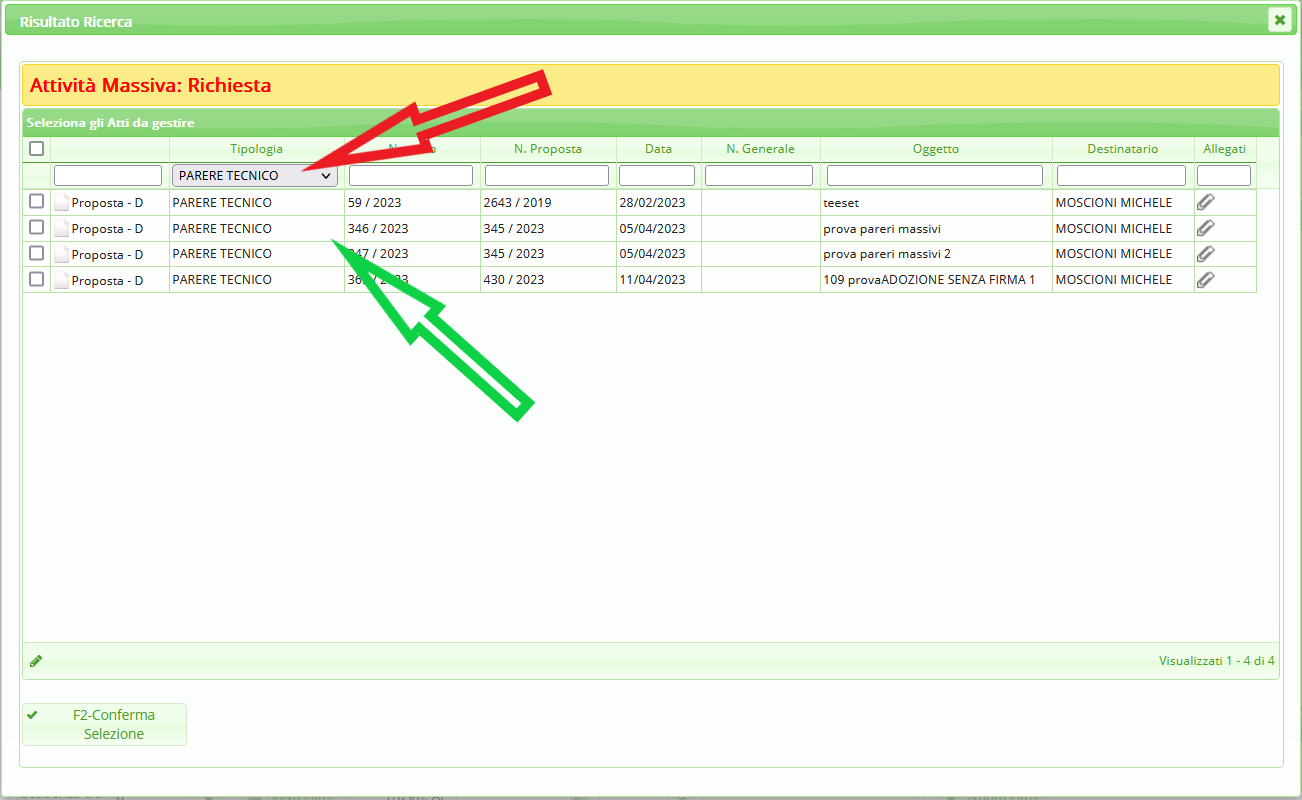
Task: Sort by the Data column header
Action: (x=658, y=149)
